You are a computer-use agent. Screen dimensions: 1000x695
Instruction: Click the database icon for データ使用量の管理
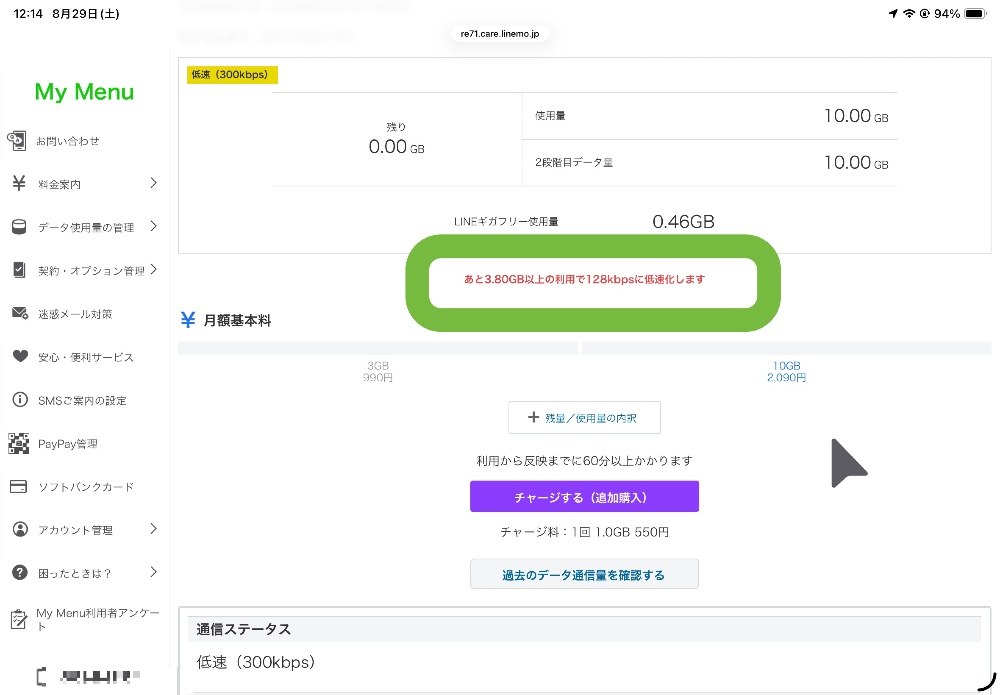coord(19,227)
